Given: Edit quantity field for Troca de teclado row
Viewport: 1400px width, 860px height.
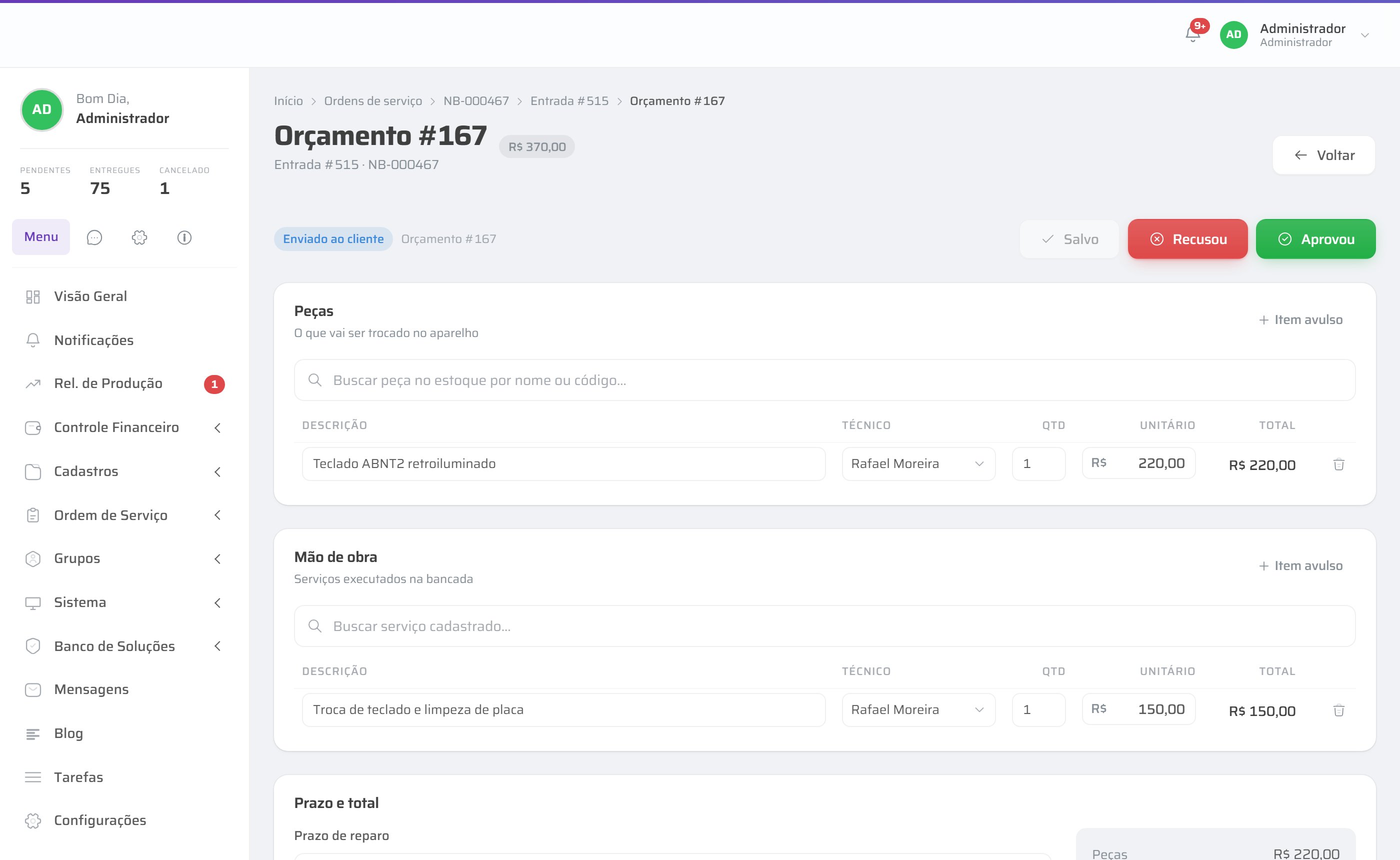Looking at the screenshot, I should point(1038,710).
